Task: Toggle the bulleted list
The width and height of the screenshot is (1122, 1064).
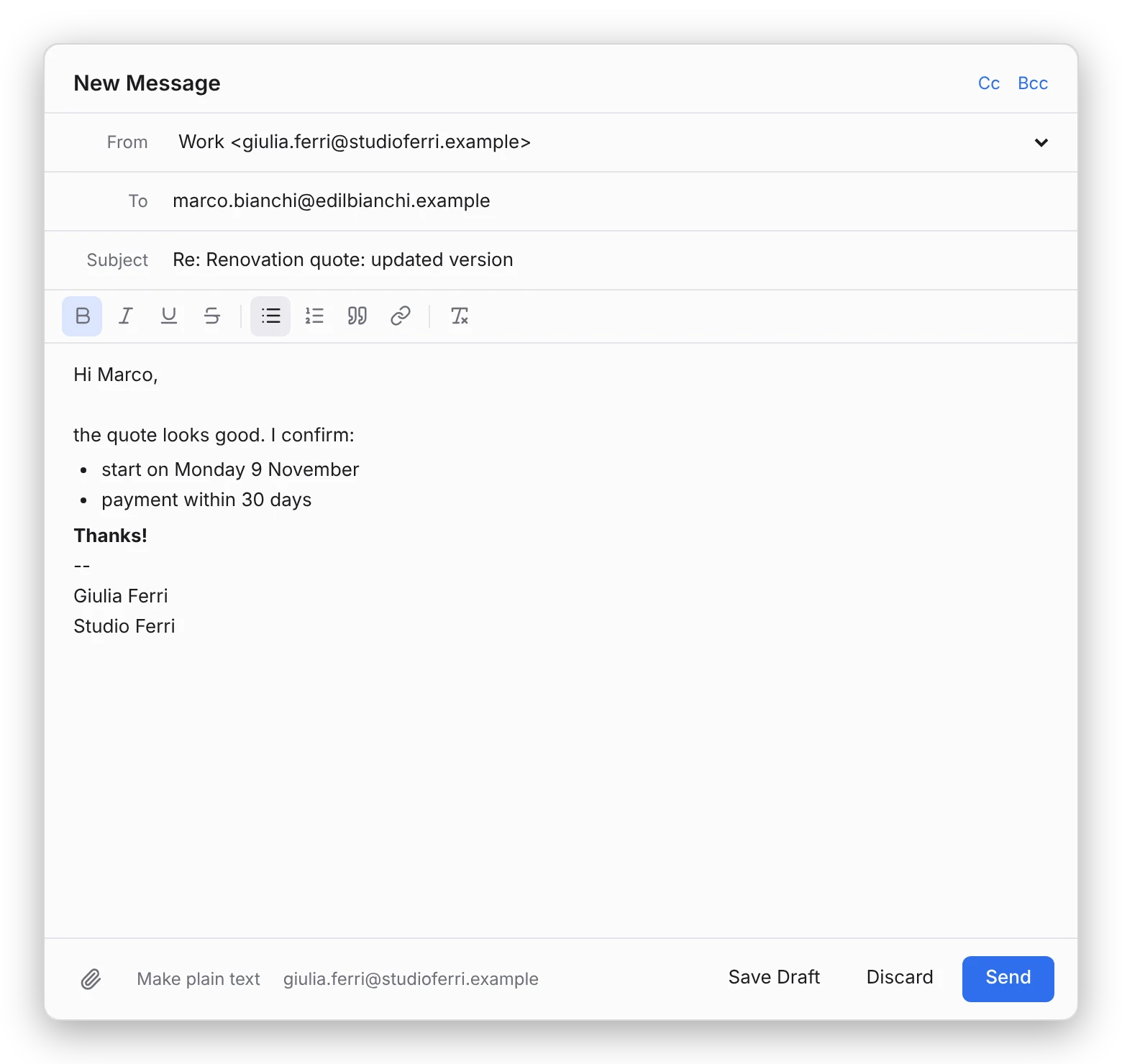Action: pos(270,316)
